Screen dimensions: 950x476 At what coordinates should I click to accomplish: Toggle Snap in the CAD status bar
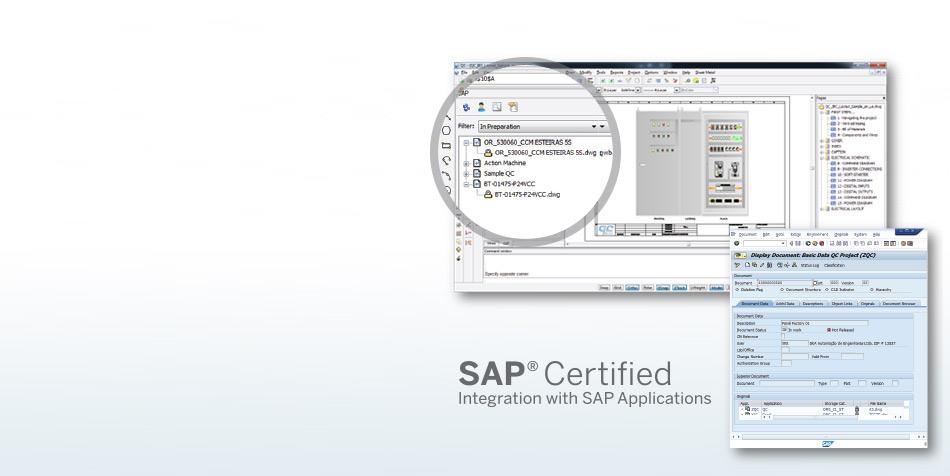604,288
